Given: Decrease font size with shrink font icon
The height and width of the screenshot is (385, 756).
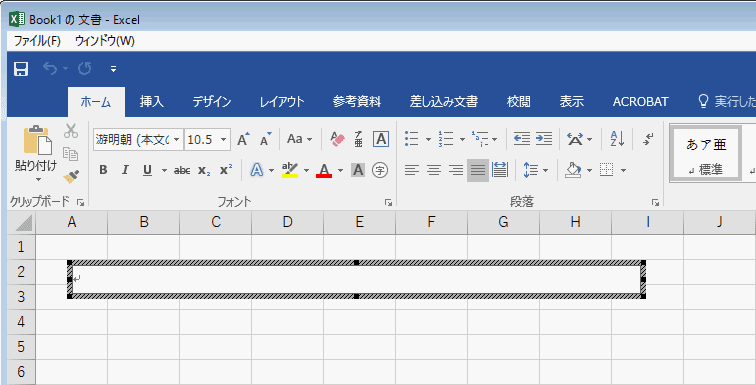Looking at the screenshot, I should point(266,139).
